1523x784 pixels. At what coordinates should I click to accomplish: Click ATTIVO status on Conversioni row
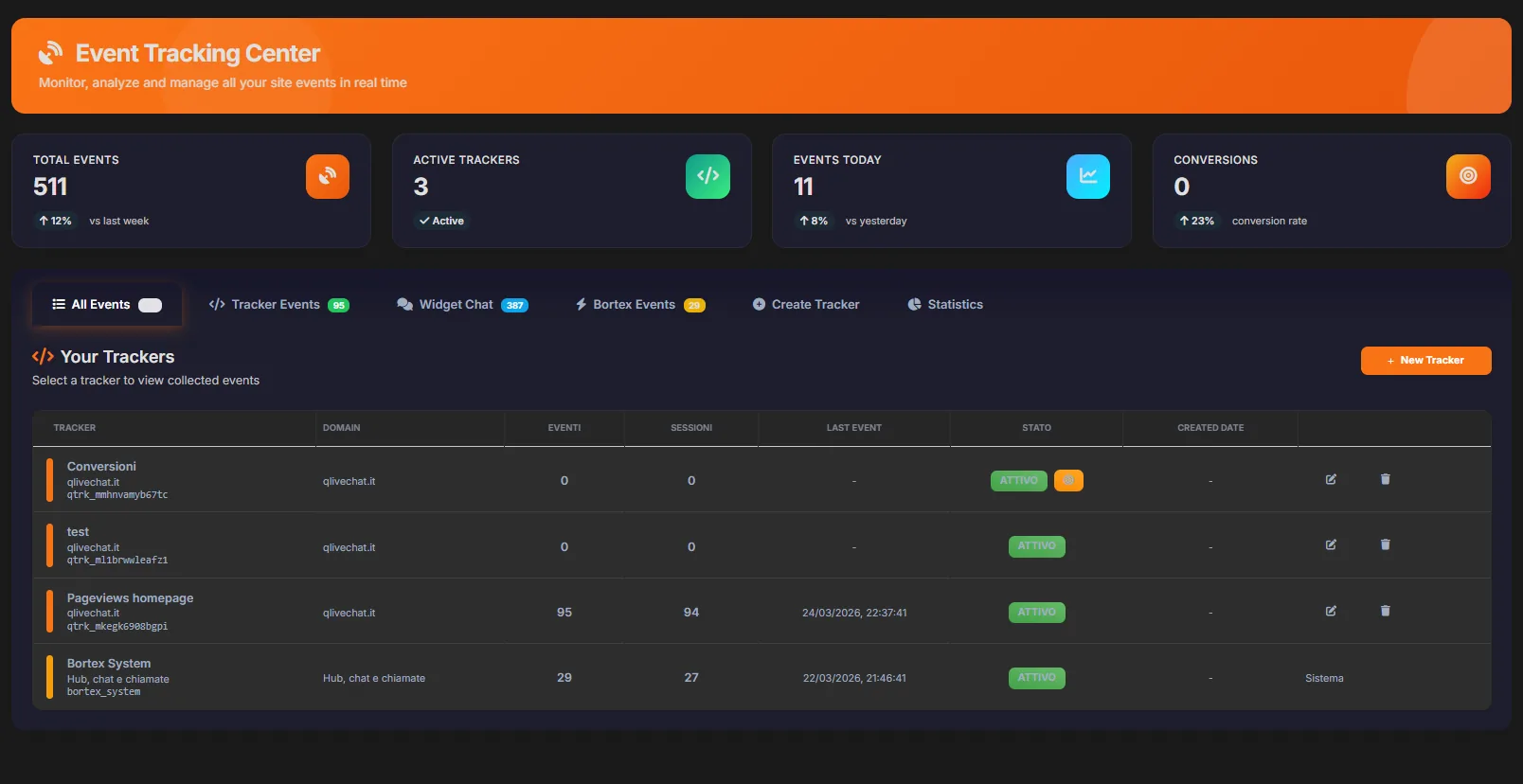pyautogui.click(x=1018, y=481)
